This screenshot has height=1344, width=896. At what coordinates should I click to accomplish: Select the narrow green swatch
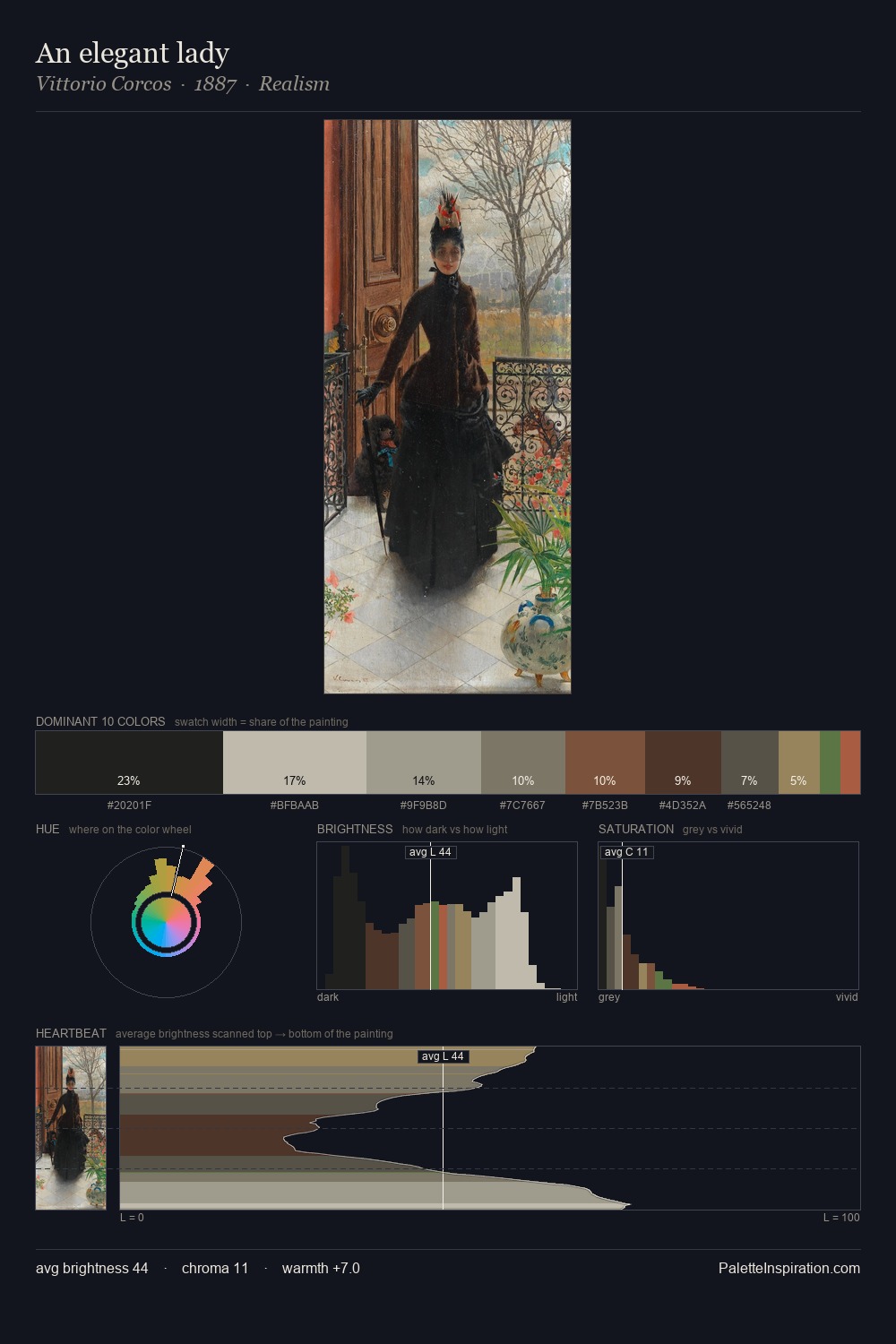[x=830, y=762]
